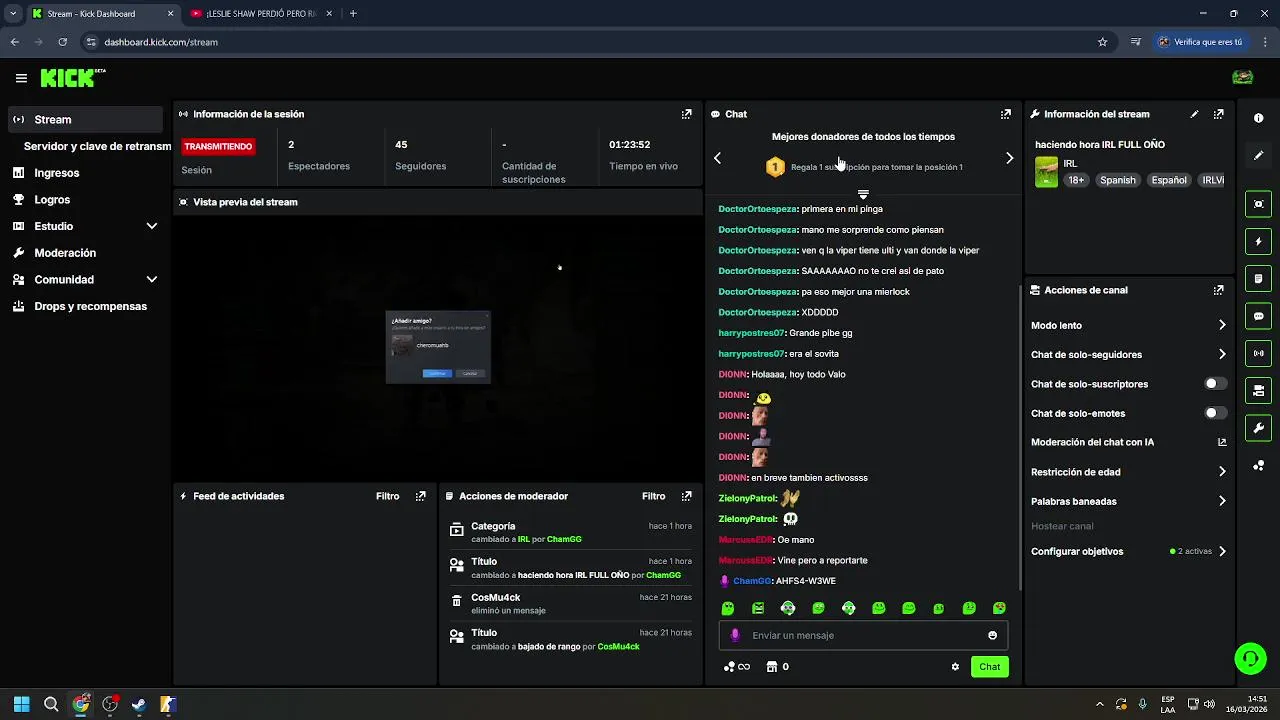
Task: Switch to the YouTube Leslie Shaw browser tab
Action: (260, 13)
